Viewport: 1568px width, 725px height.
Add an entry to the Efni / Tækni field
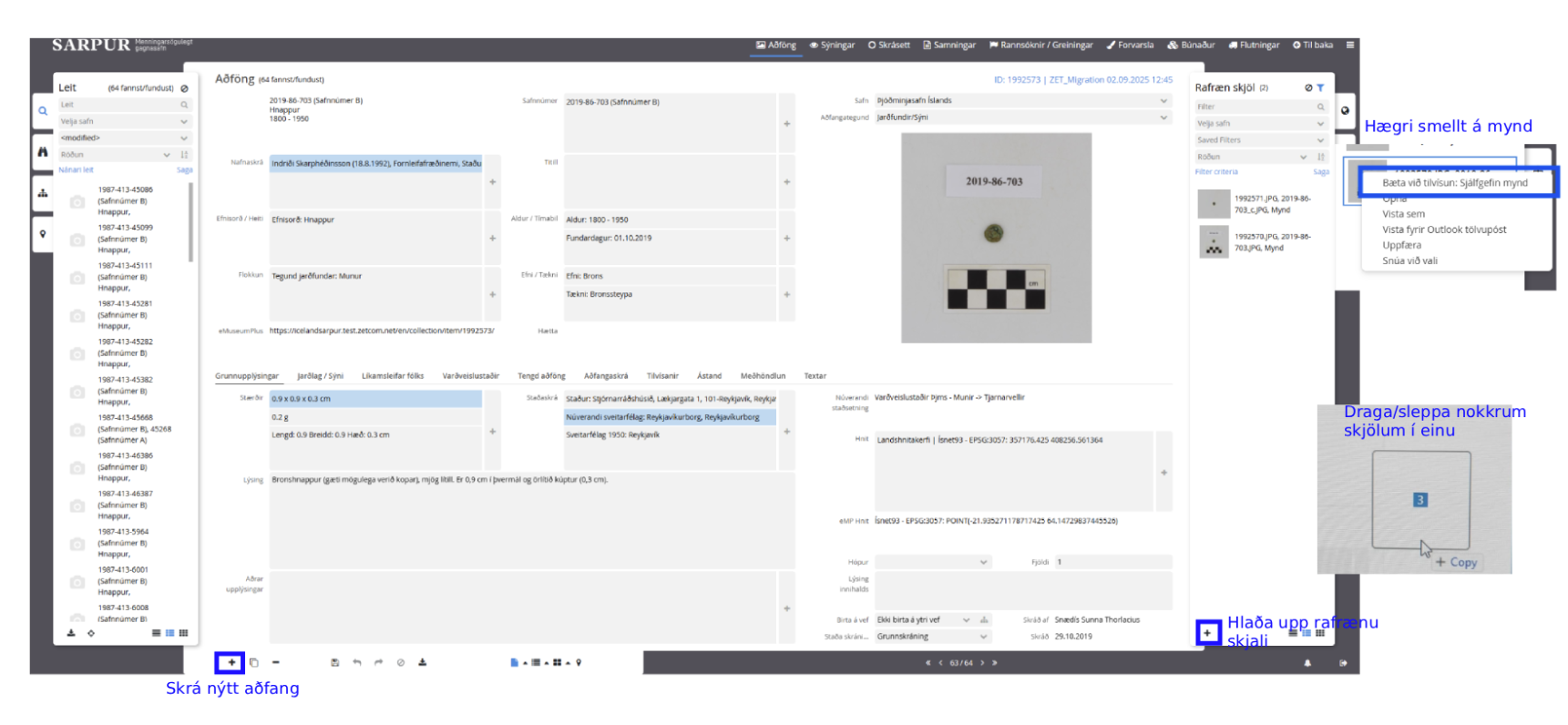(787, 295)
